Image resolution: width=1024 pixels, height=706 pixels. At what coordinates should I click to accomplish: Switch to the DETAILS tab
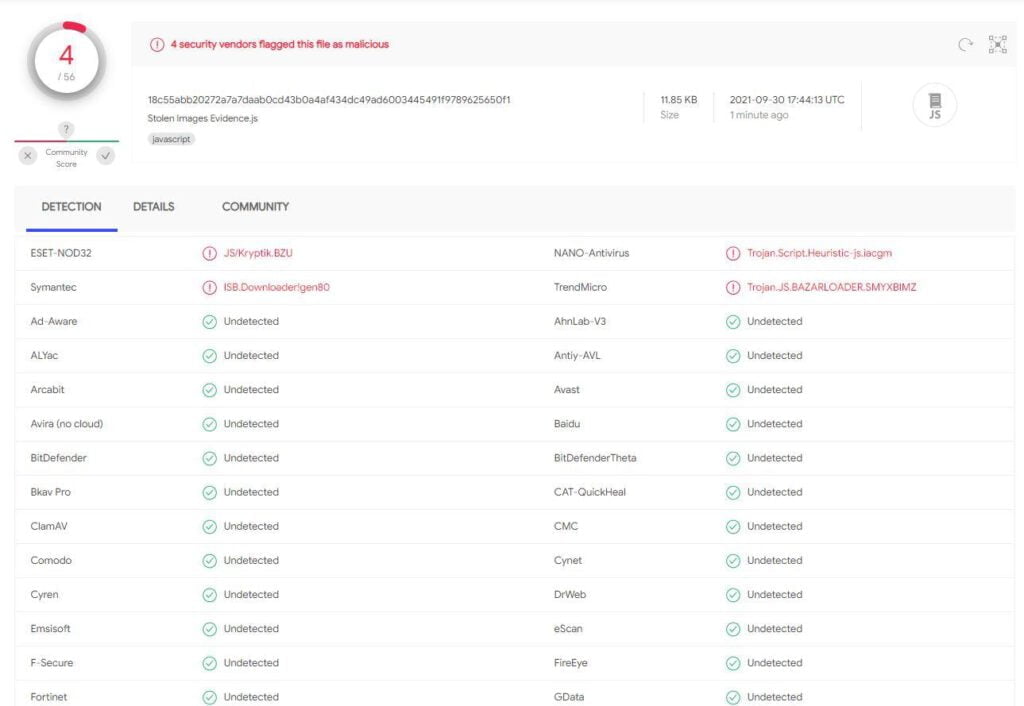[152, 207]
